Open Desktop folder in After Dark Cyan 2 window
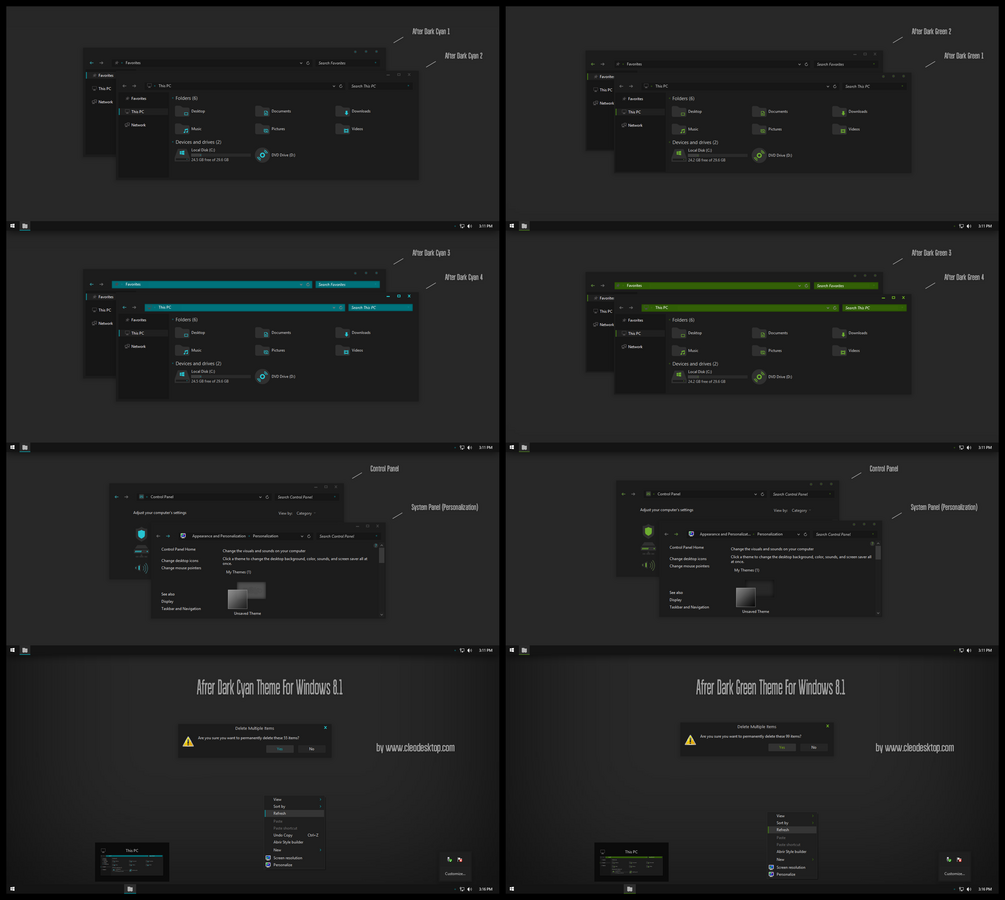The height and width of the screenshot is (900, 1005). (x=190, y=112)
